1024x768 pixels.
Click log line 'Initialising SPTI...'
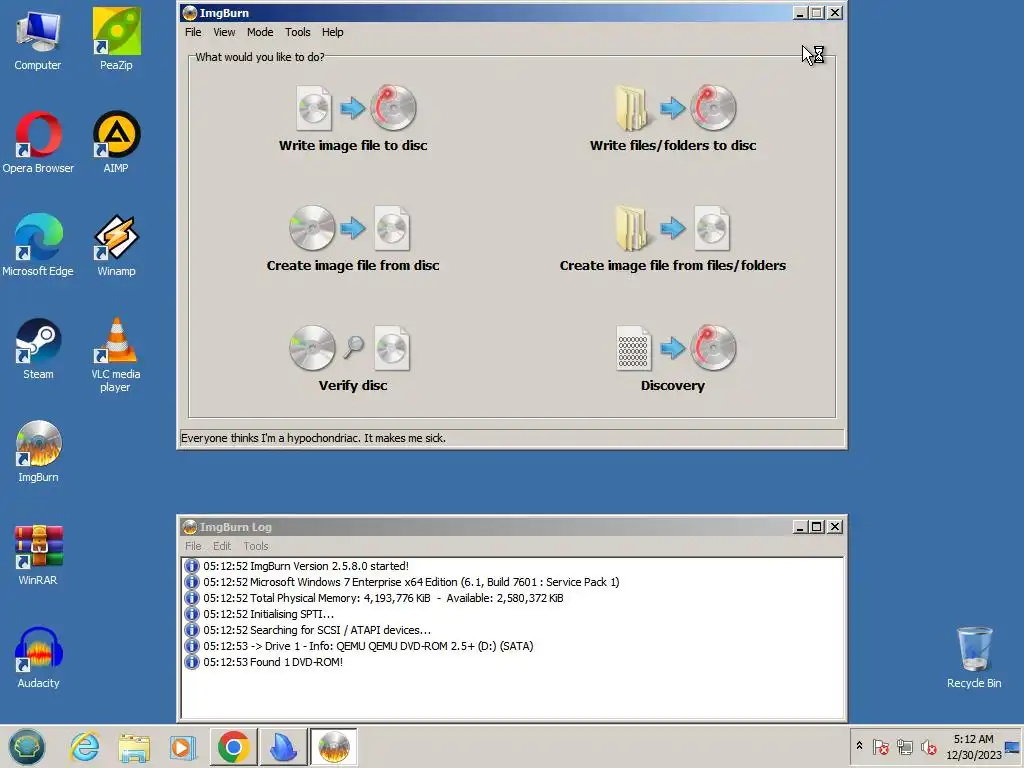coord(268,614)
